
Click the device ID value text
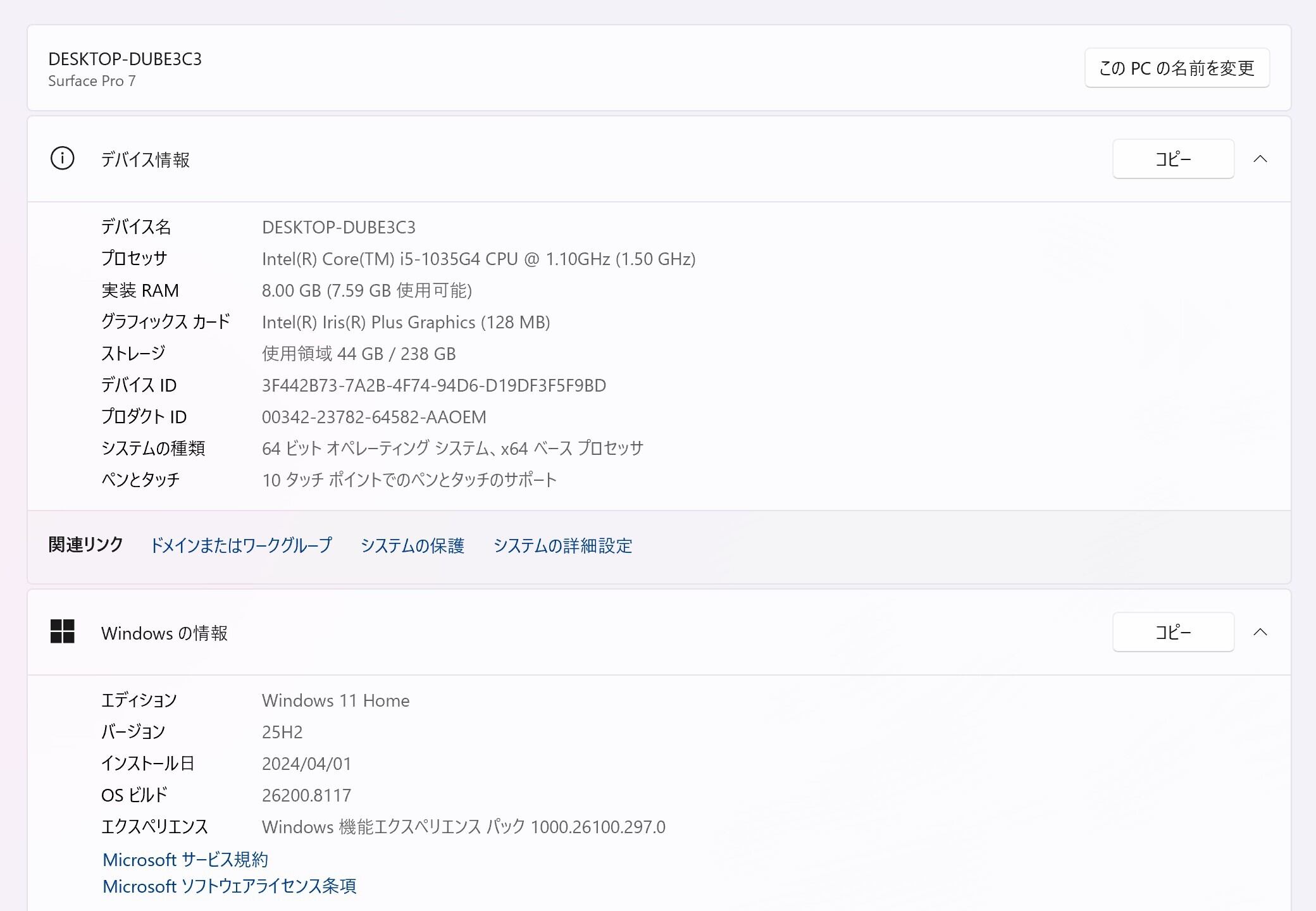[433, 385]
